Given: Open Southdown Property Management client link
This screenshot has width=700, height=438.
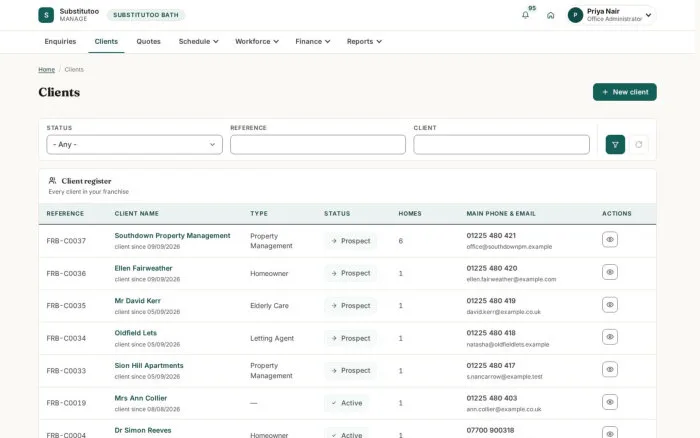Looking at the screenshot, I should [172, 236].
